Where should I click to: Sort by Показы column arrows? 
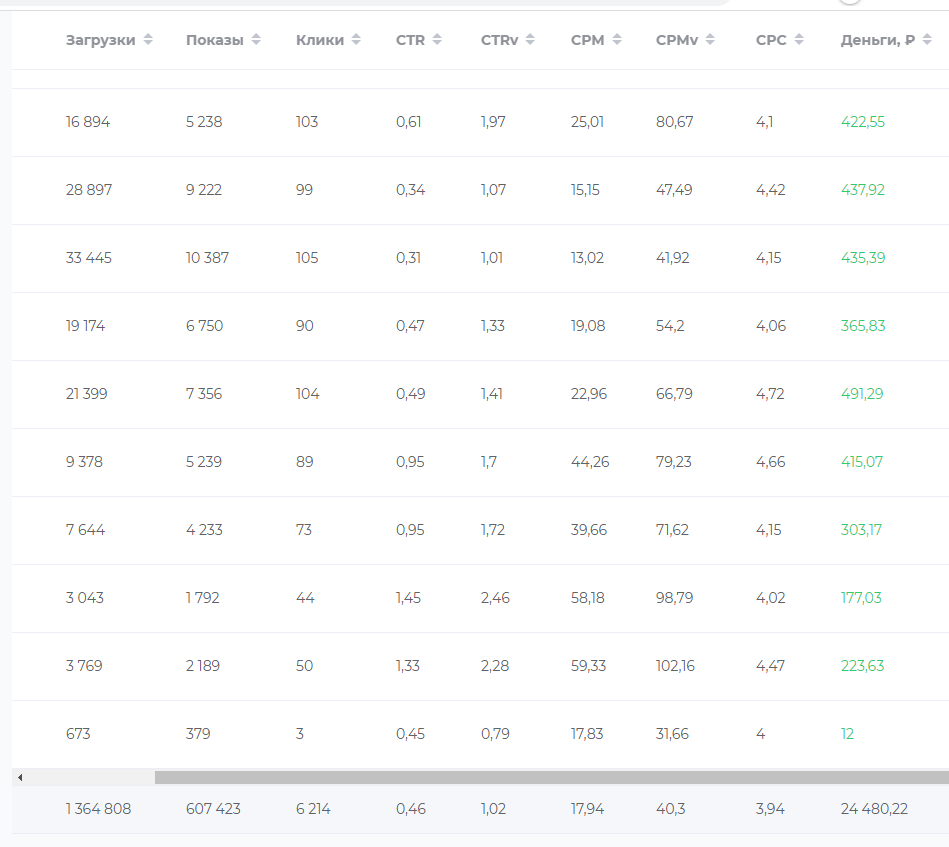click(x=256, y=40)
